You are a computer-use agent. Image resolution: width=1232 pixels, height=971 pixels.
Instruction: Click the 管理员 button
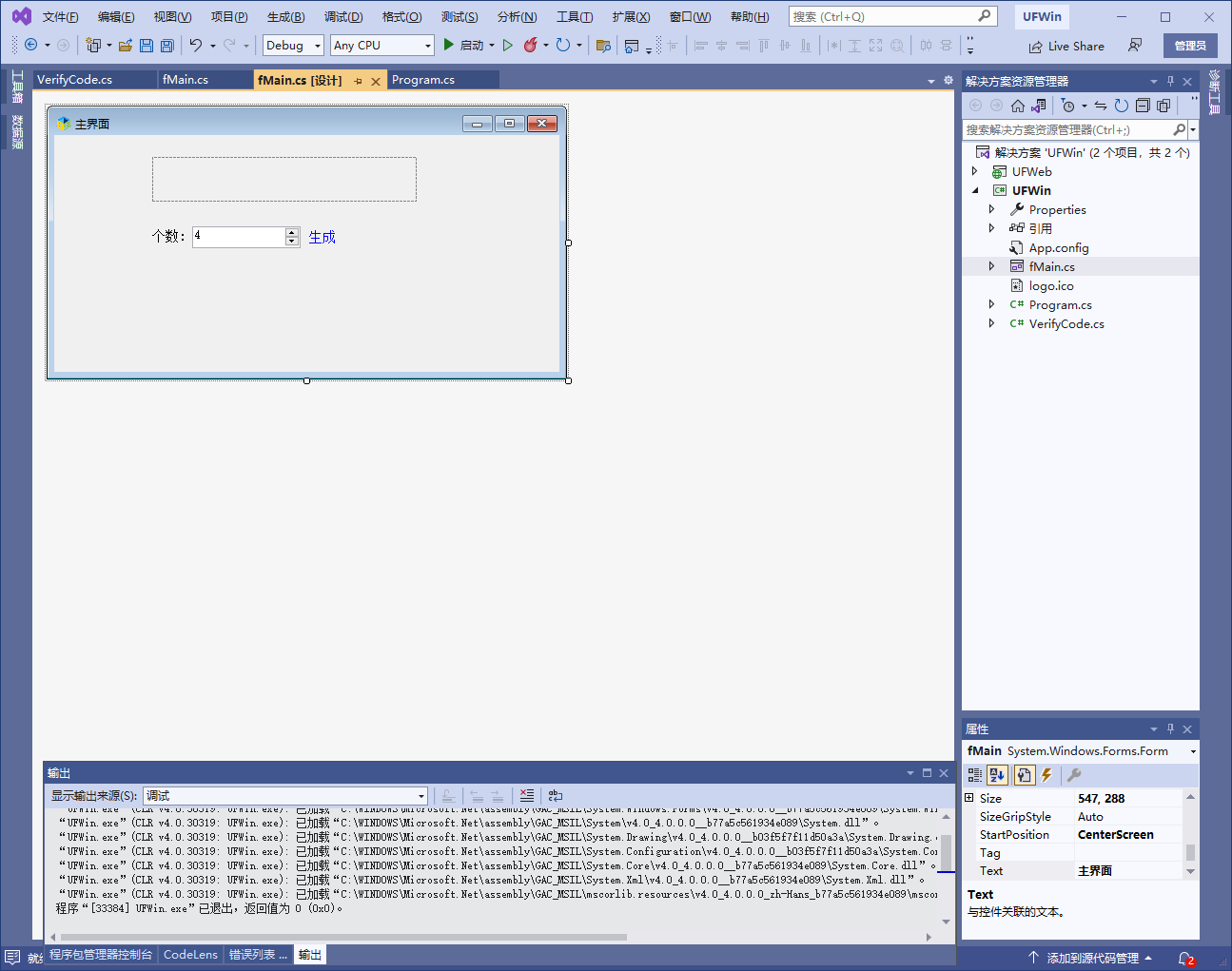(1190, 46)
